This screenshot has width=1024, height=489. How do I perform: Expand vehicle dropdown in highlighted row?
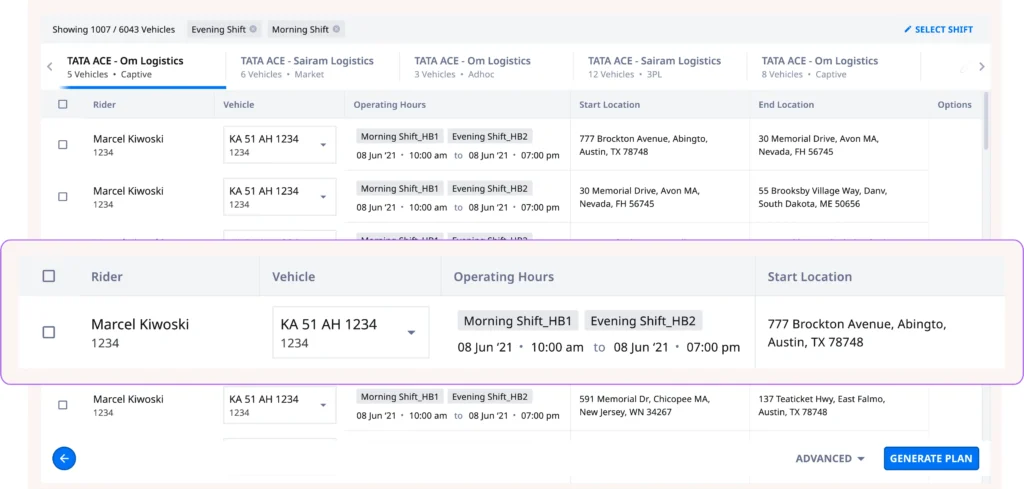pyautogui.click(x=410, y=333)
